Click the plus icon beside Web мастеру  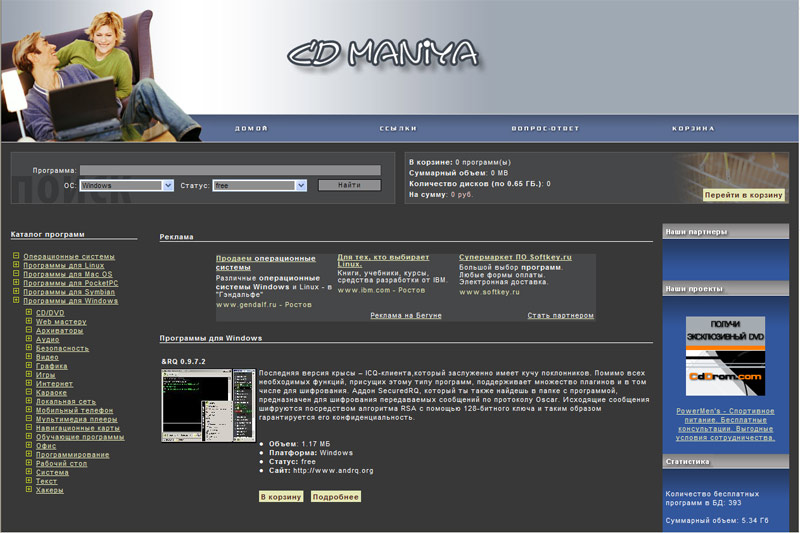click(29, 321)
